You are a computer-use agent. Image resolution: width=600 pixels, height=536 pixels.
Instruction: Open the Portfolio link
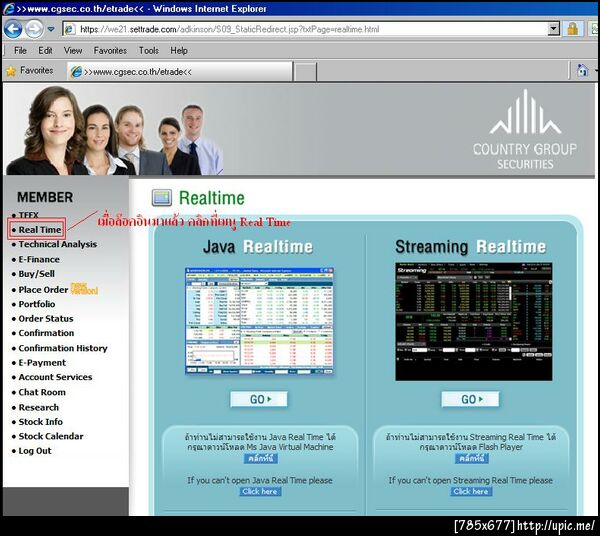37,304
